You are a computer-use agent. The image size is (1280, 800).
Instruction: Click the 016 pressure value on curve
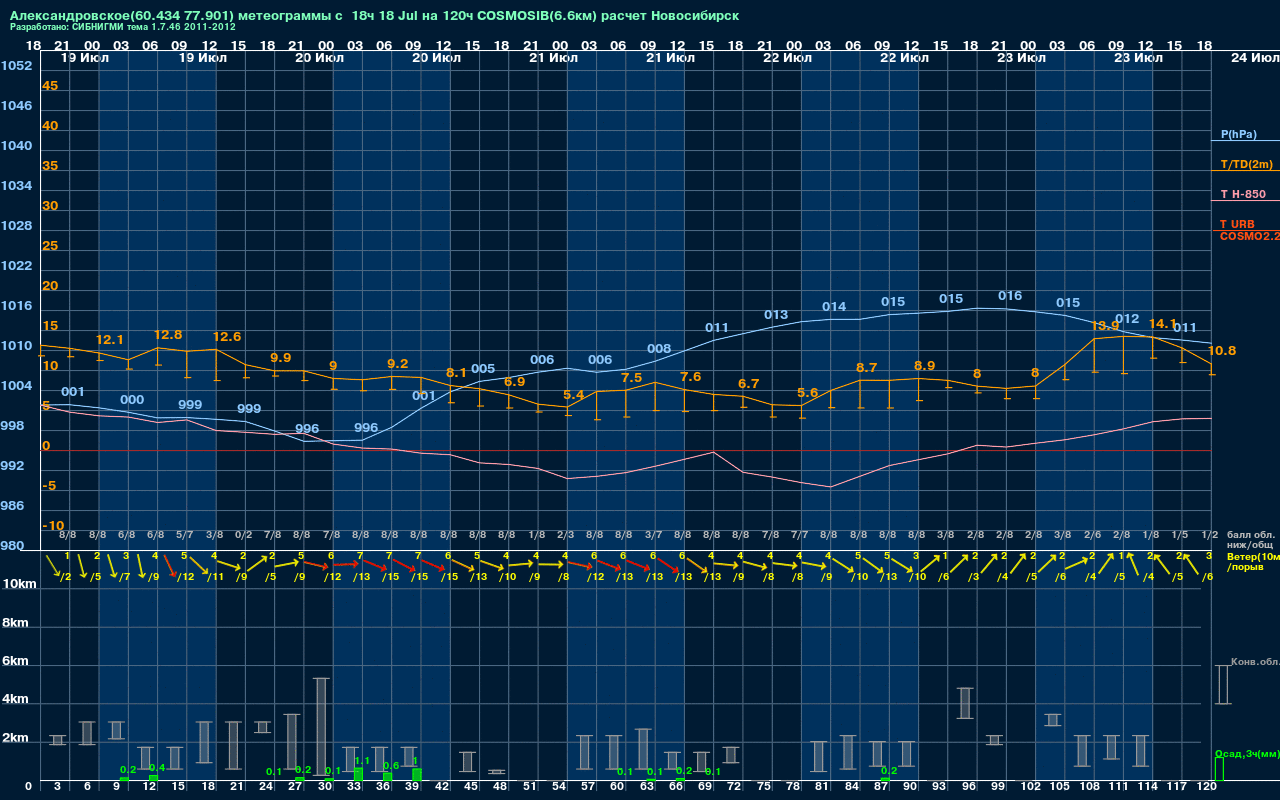point(1010,296)
